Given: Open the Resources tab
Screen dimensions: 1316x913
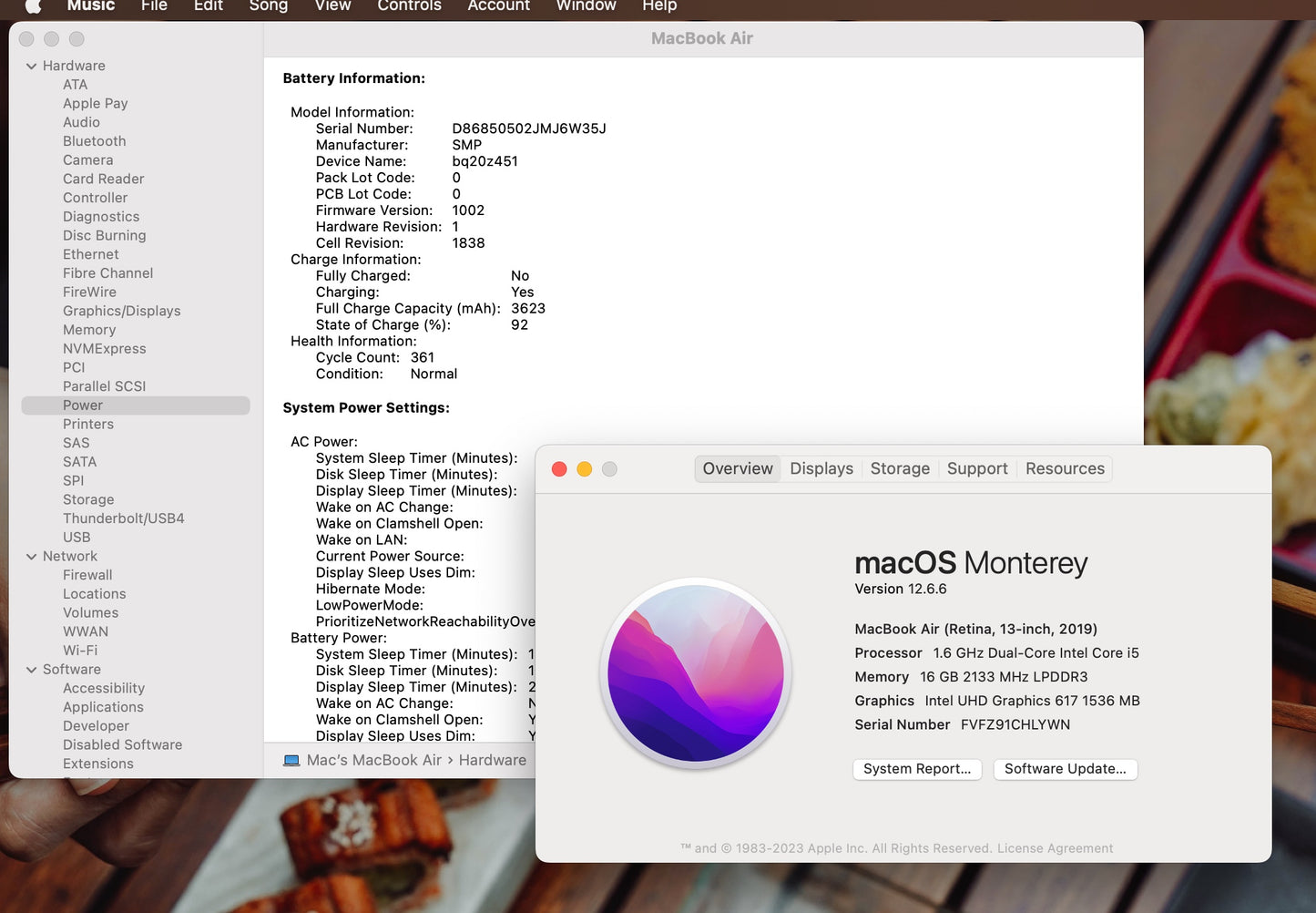Looking at the screenshot, I should (1064, 468).
